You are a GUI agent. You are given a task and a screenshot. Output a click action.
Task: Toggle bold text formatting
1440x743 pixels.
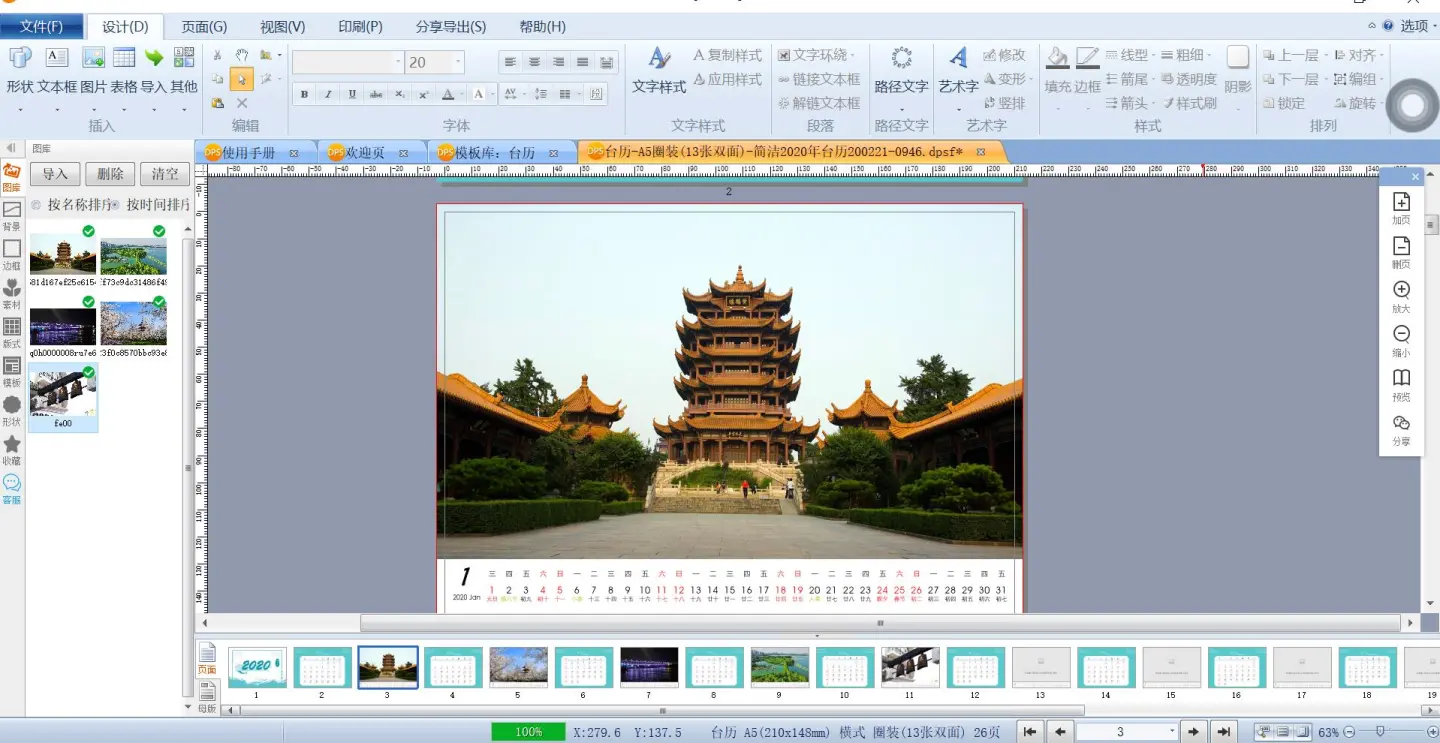304,94
